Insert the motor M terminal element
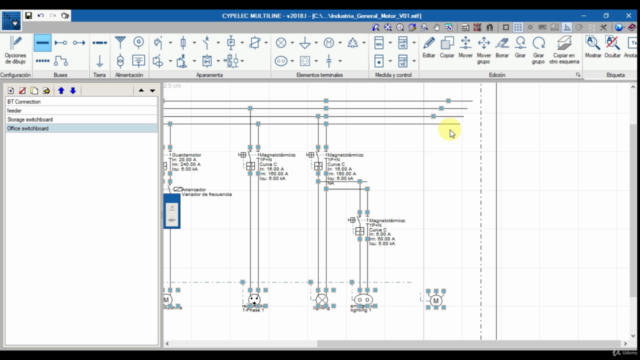 click(329, 42)
